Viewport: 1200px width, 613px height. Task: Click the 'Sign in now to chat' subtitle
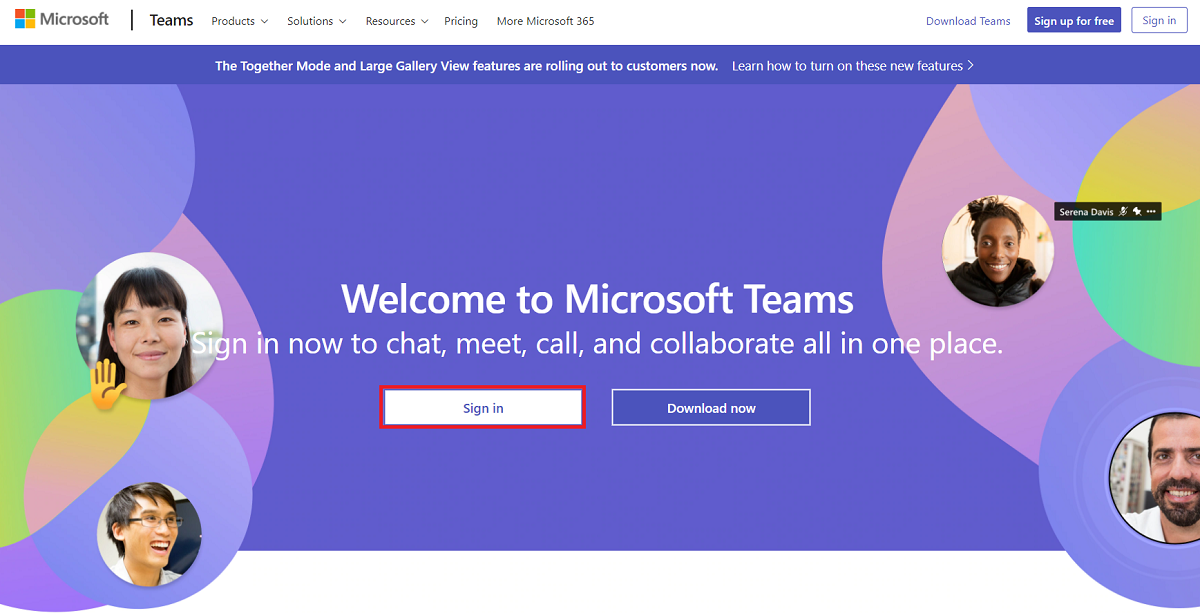[x=597, y=344]
